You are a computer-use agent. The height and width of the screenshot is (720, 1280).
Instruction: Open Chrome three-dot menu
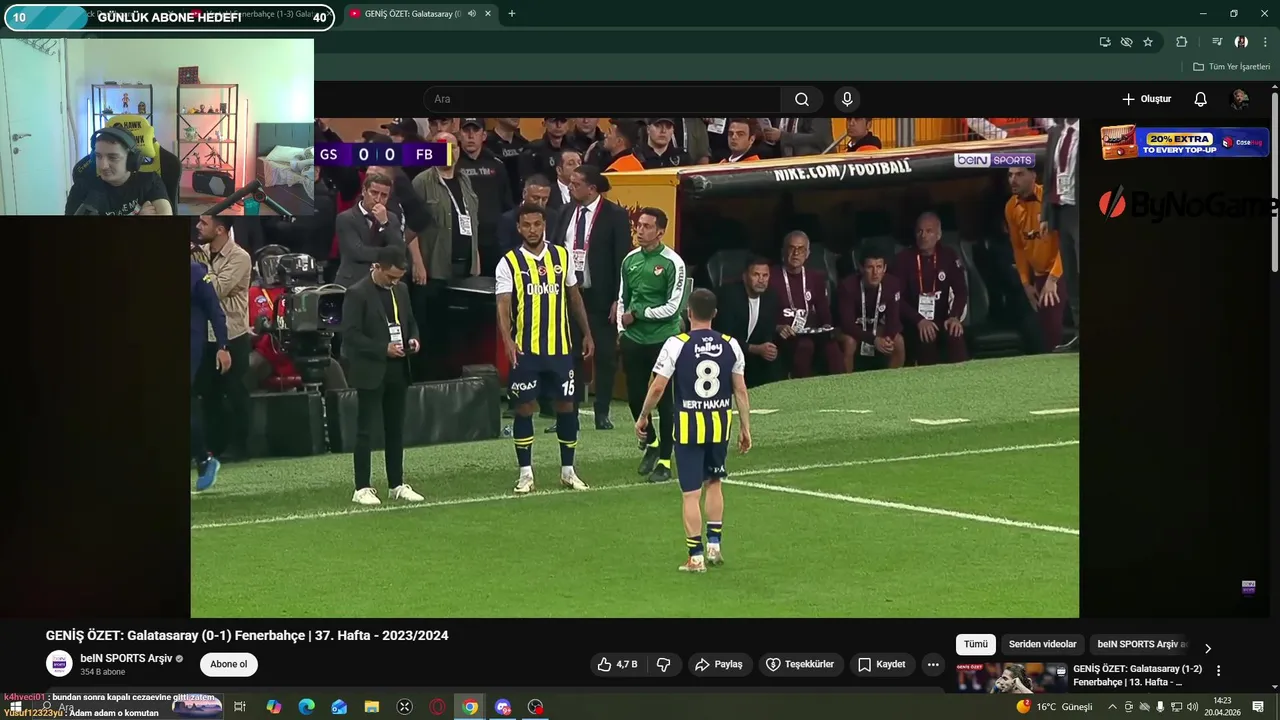(x=1265, y=42)
